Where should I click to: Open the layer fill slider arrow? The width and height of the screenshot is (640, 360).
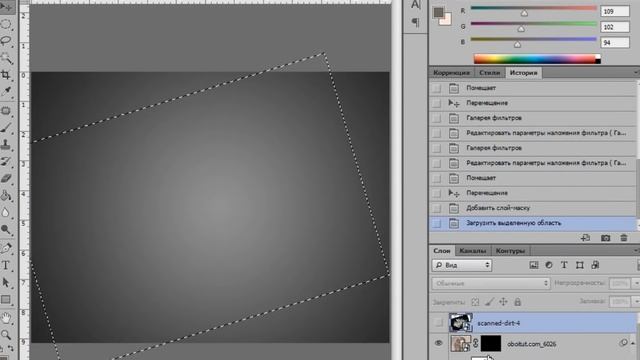[636, 302]
